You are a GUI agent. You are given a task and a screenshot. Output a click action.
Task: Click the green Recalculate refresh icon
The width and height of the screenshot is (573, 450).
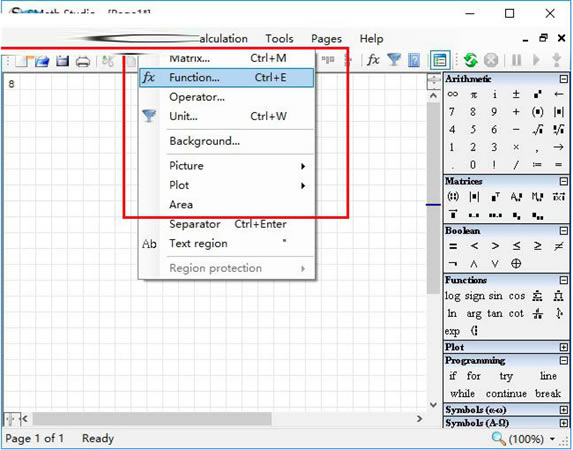pyautogui.click(x=471, y=60)
